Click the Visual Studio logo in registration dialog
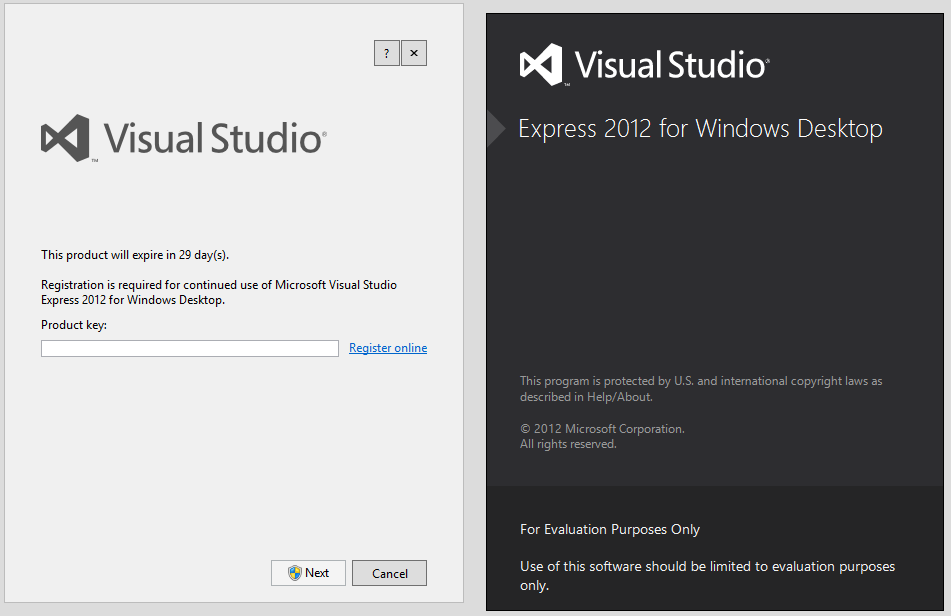Screen dimensions: 951x616 [x=184, y=138]
